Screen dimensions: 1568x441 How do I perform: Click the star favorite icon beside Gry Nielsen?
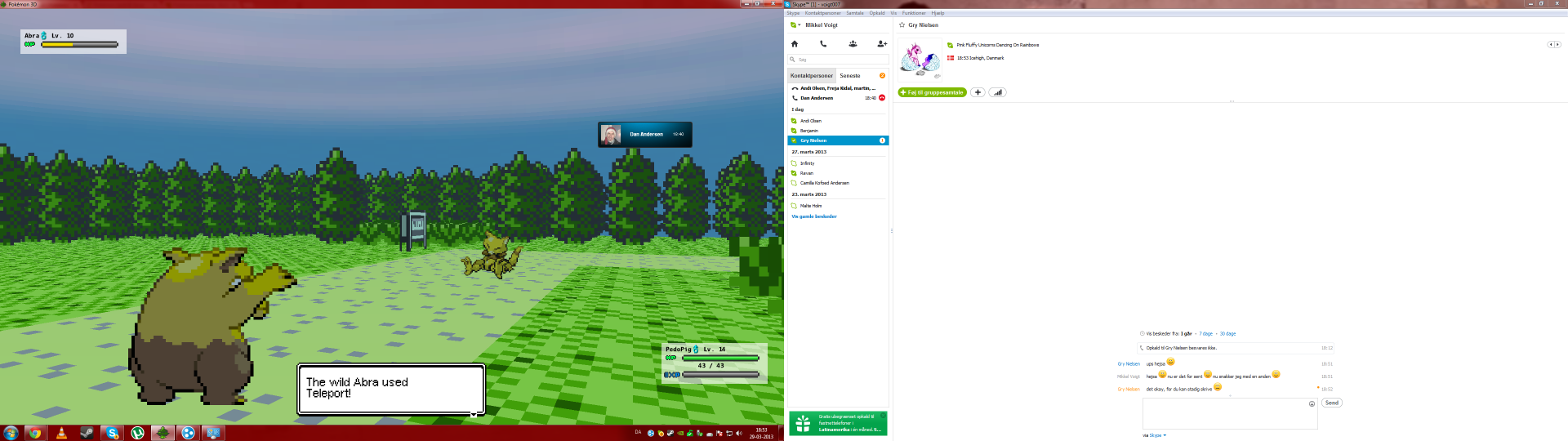tap(902, 25)
